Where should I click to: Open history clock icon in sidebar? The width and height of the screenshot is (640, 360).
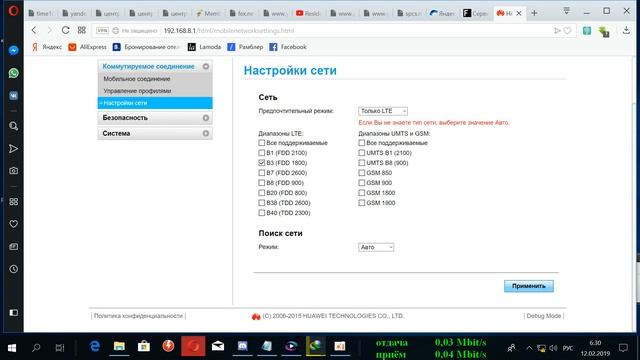[13, 269]
